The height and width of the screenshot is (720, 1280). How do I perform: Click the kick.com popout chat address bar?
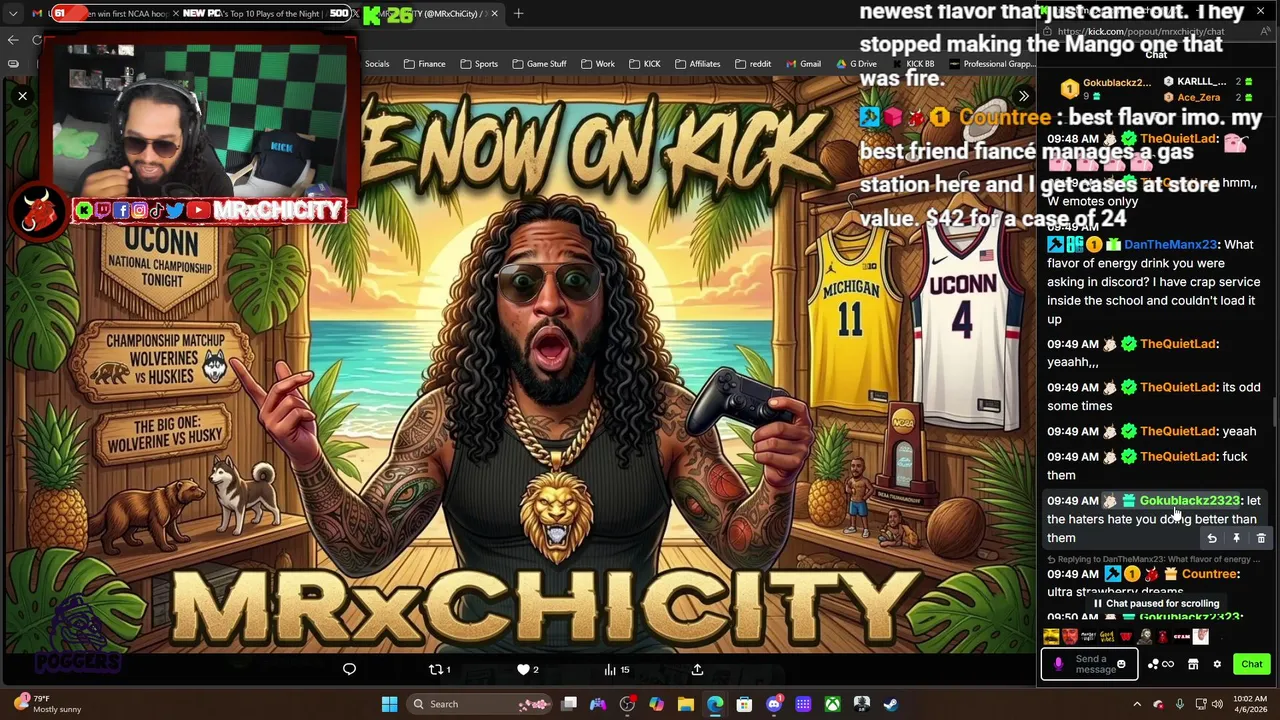1140,32
